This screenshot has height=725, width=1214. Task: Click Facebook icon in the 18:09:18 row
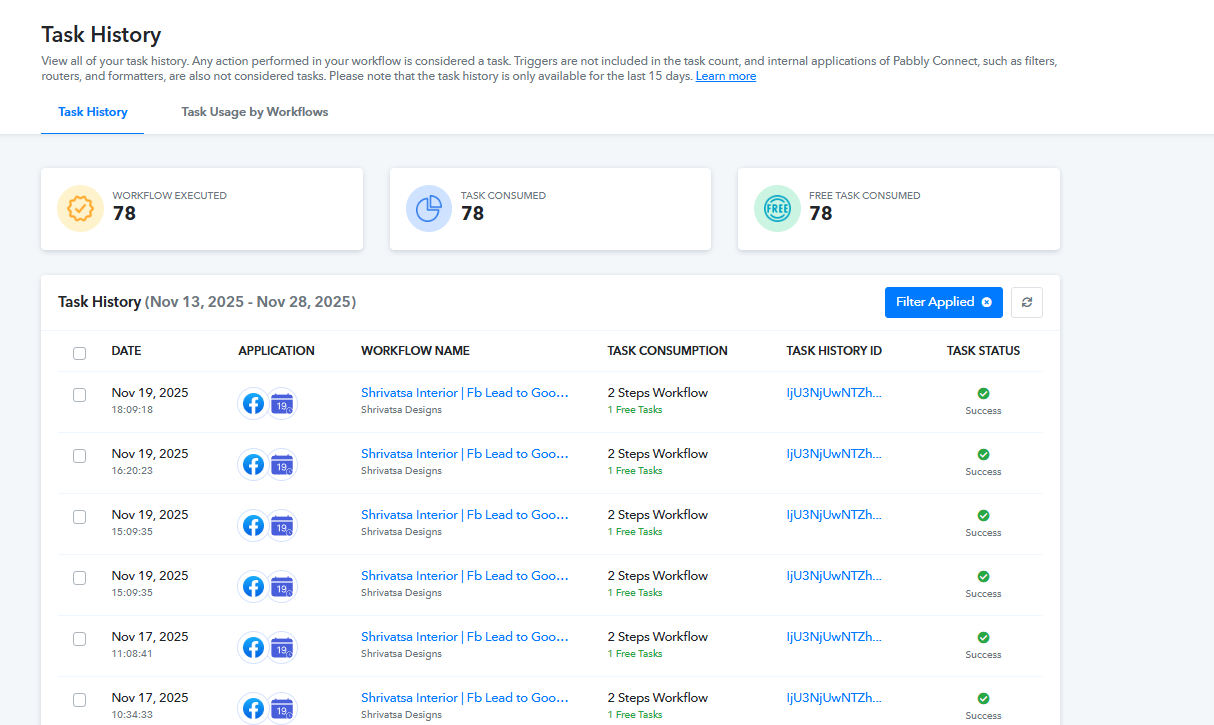coord(254,403)
